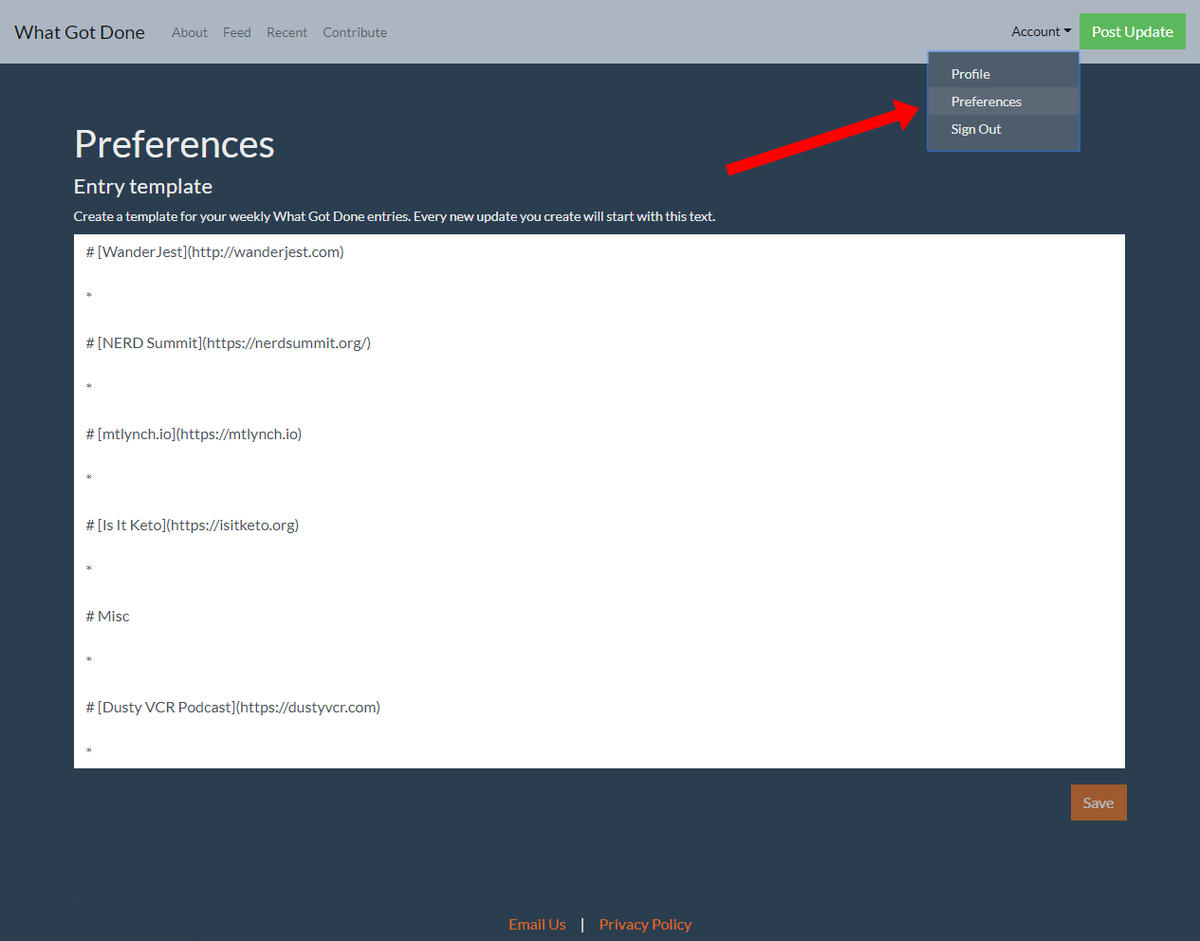The height and width of the screenshot is (941, 1200).
Task: Click the Misc heading line in the template
Action: tap(108, 616)
